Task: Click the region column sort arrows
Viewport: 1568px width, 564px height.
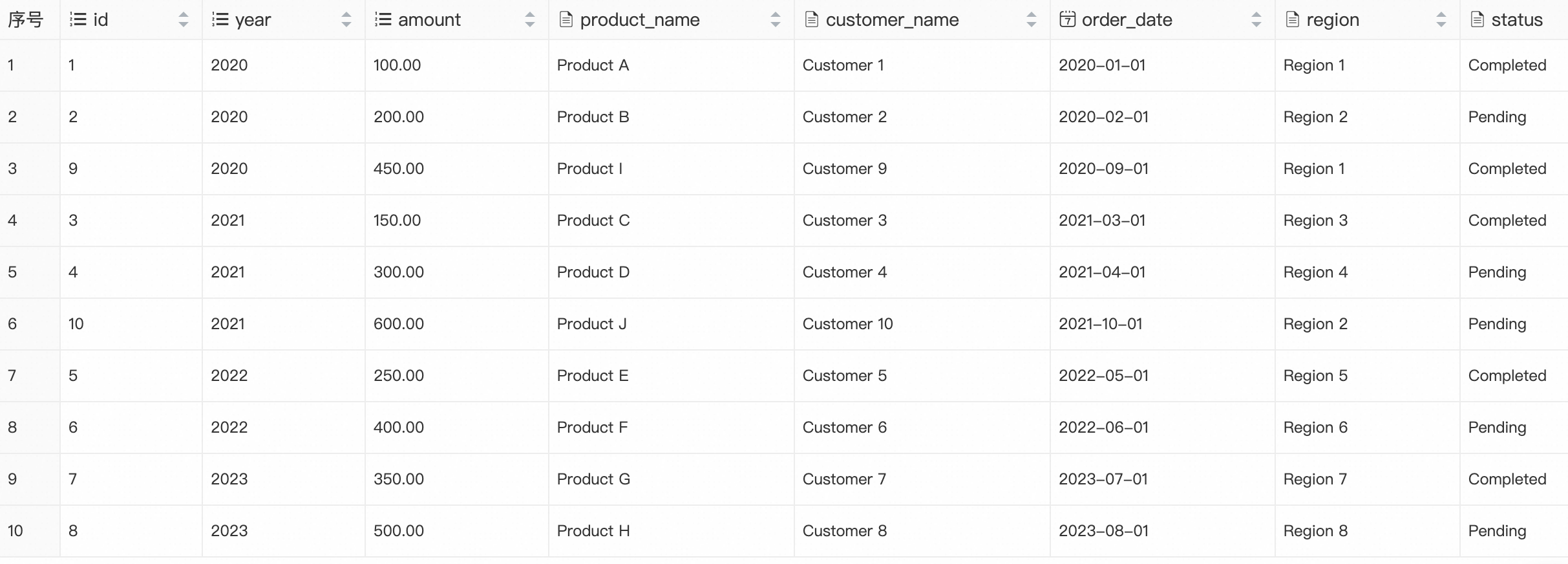Action: coord(1441,19)
